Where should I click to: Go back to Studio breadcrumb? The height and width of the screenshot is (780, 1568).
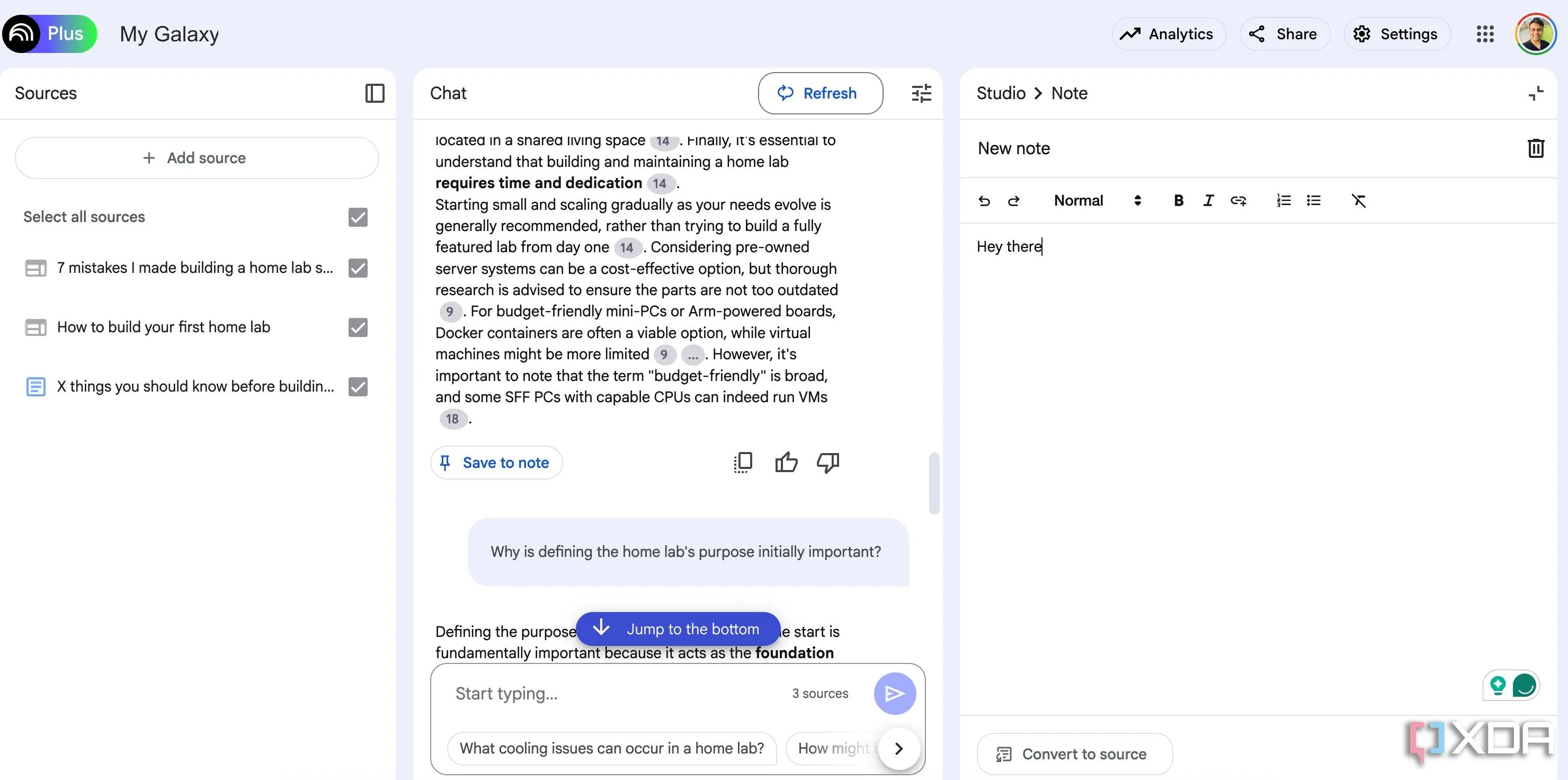(1001, 93)
